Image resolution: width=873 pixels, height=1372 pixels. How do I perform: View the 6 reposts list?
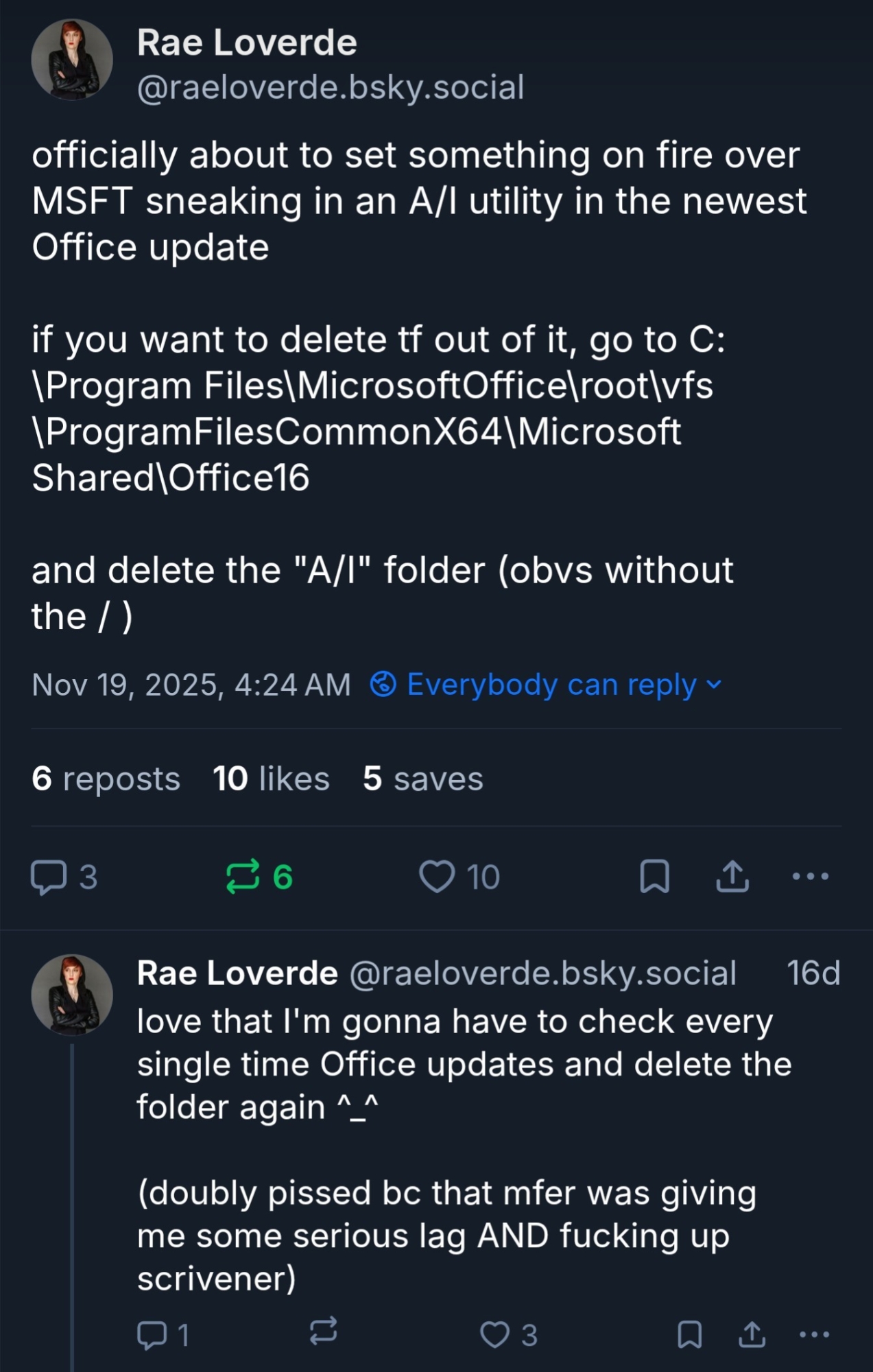point(106,779)
